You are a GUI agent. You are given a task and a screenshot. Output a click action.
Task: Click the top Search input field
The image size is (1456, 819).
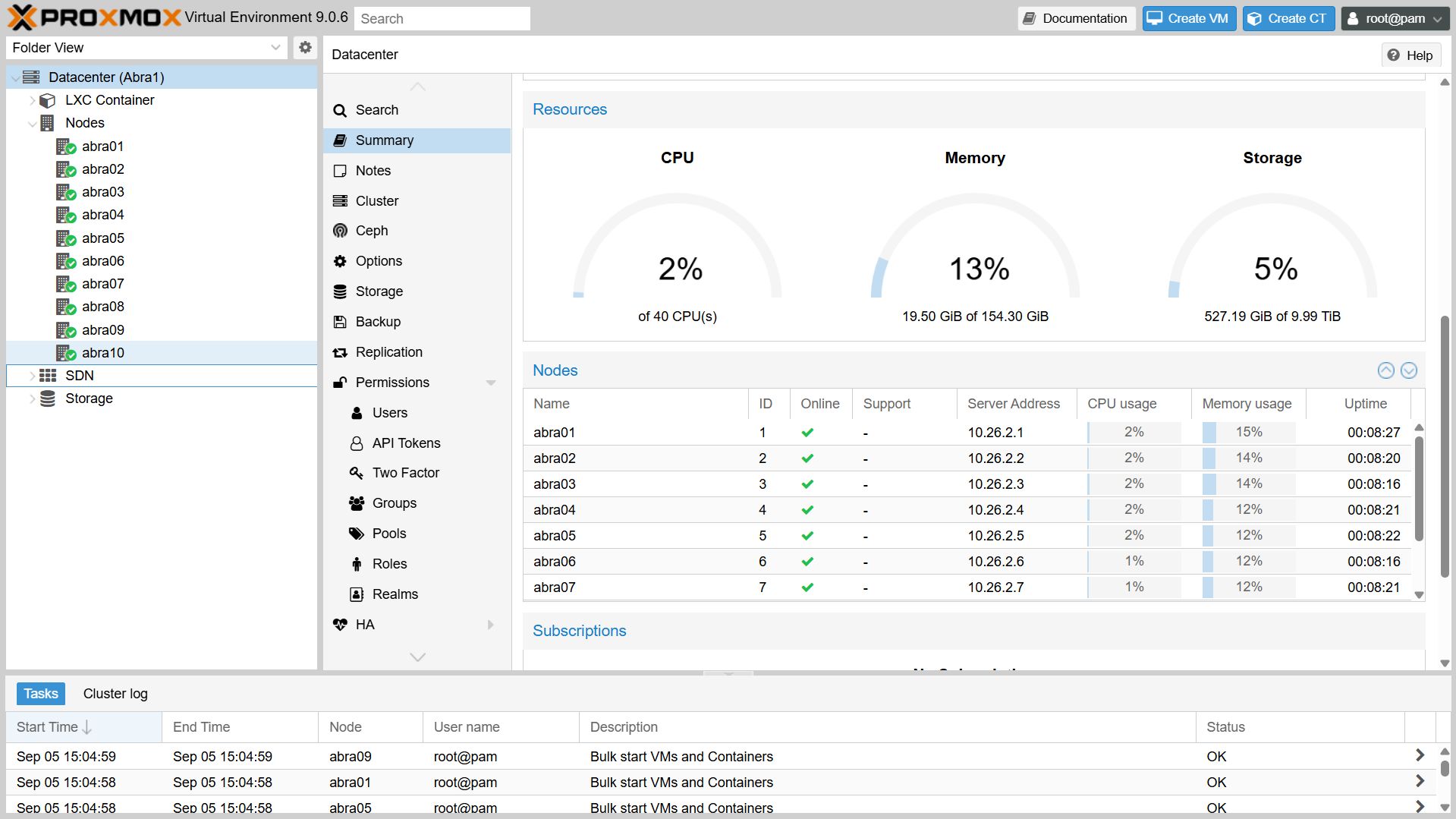pyautogui.click(x=442, y=18)
